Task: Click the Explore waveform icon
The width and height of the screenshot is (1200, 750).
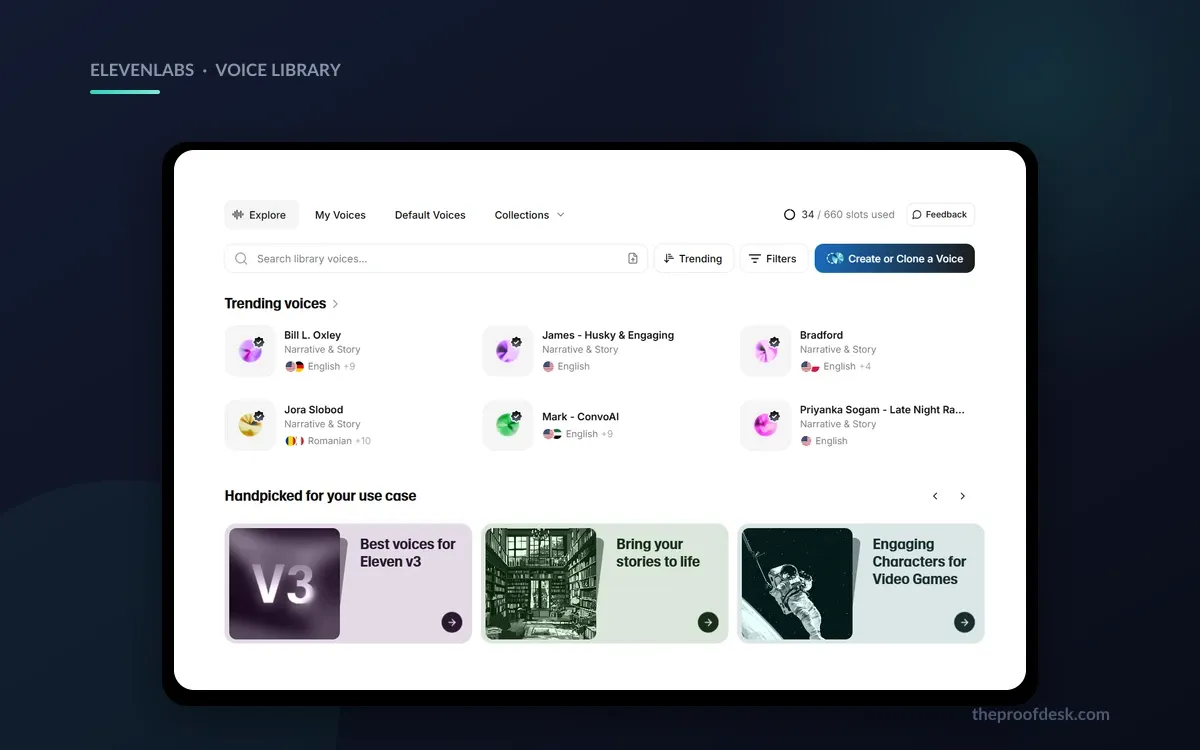Action: click(238, 215)
